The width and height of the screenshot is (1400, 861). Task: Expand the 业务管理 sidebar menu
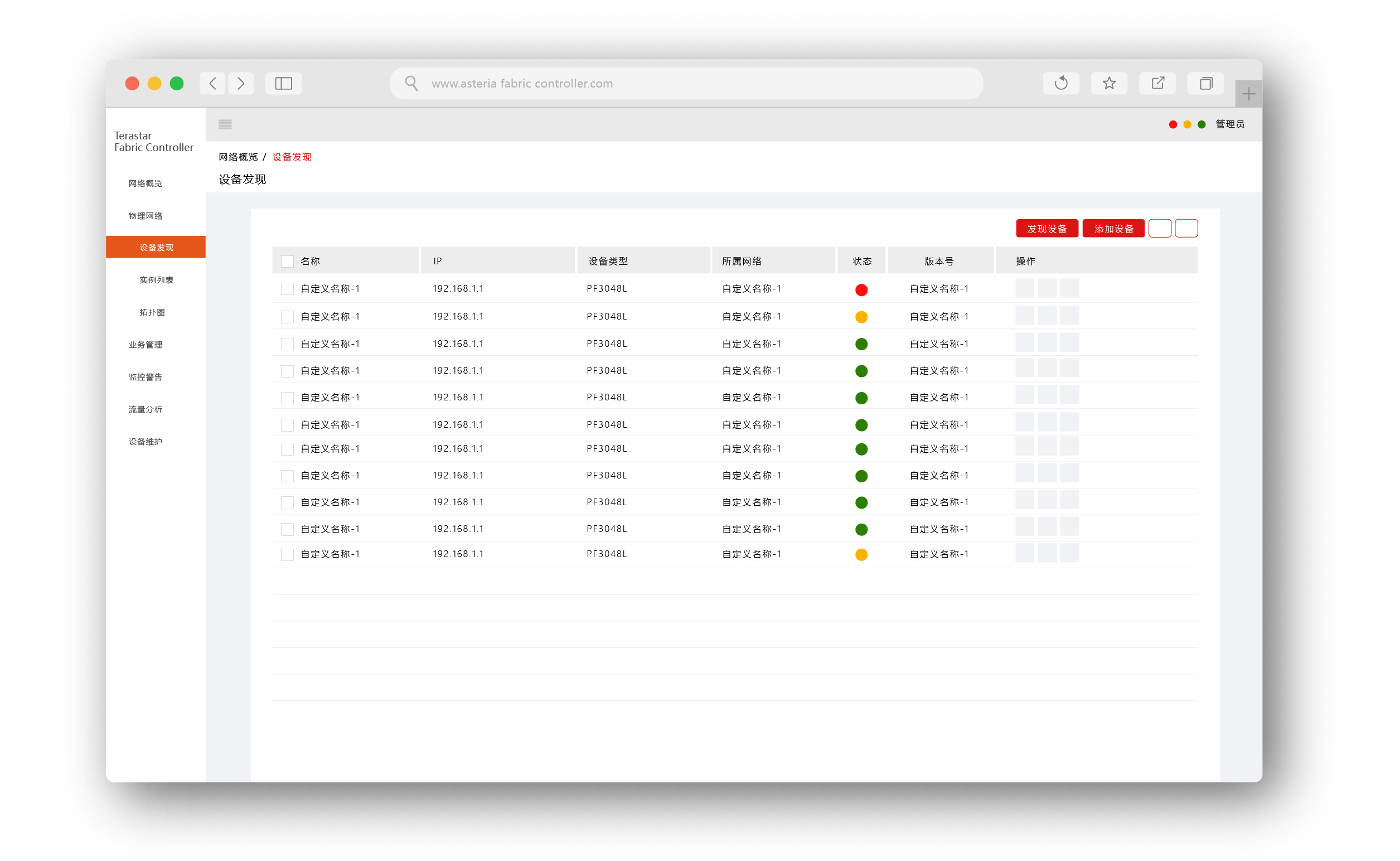[145, 345]
